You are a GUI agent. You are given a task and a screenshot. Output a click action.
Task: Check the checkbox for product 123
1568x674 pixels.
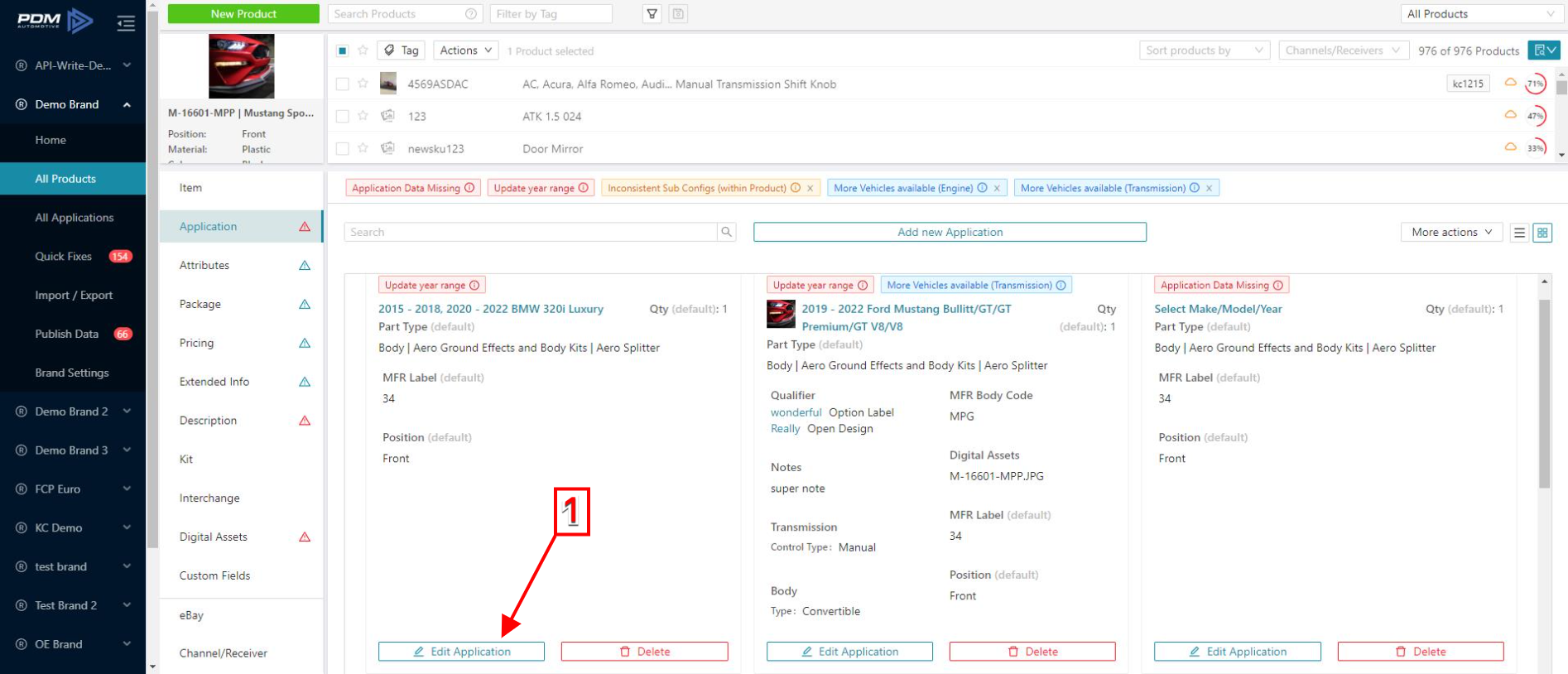pos(342,116)
